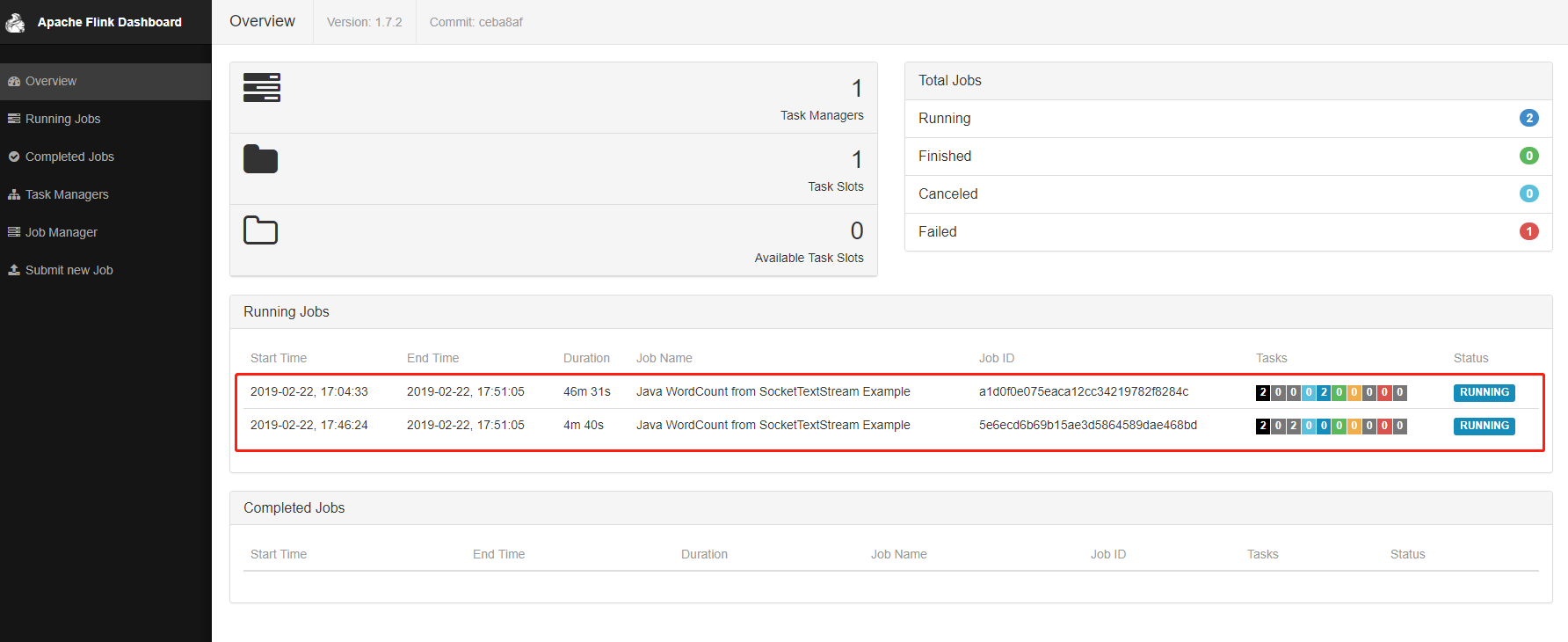This screenshot has width=1568, height=642.
Task: Click start time 2019-02-22, 17:46:24
Action: pyautogui.click(x=309, y=425)
